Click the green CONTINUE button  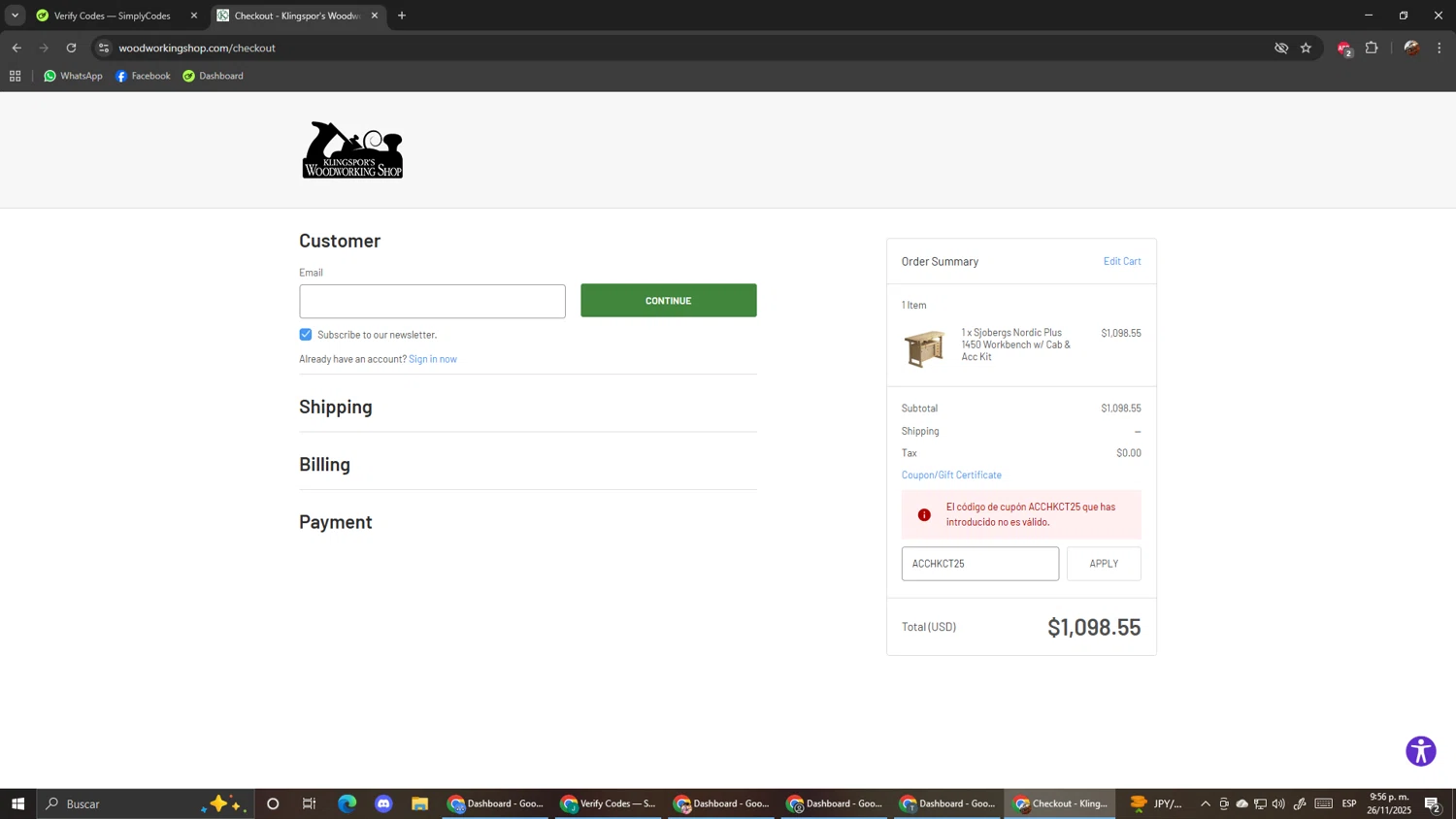pos(669,301)
